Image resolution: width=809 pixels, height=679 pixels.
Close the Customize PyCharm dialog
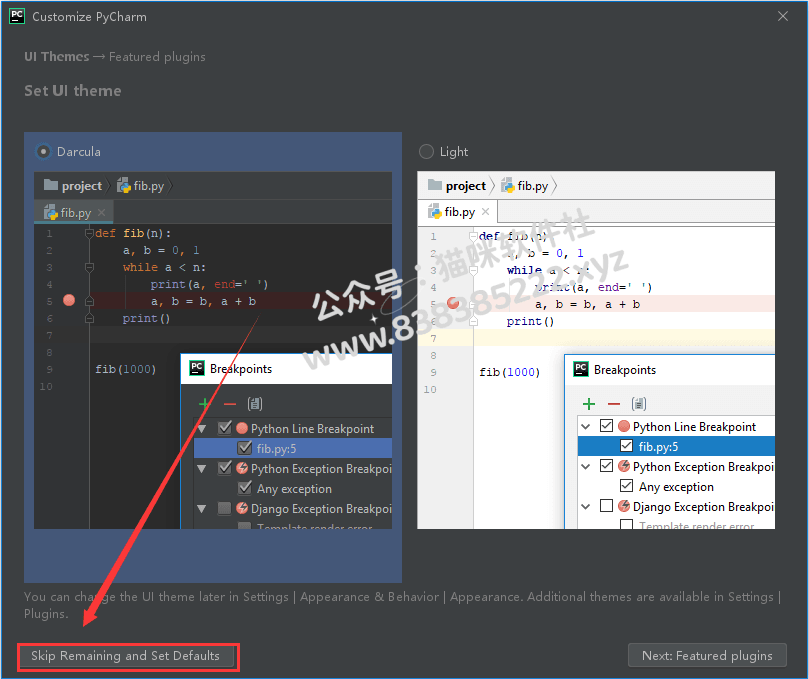point(783,17)
